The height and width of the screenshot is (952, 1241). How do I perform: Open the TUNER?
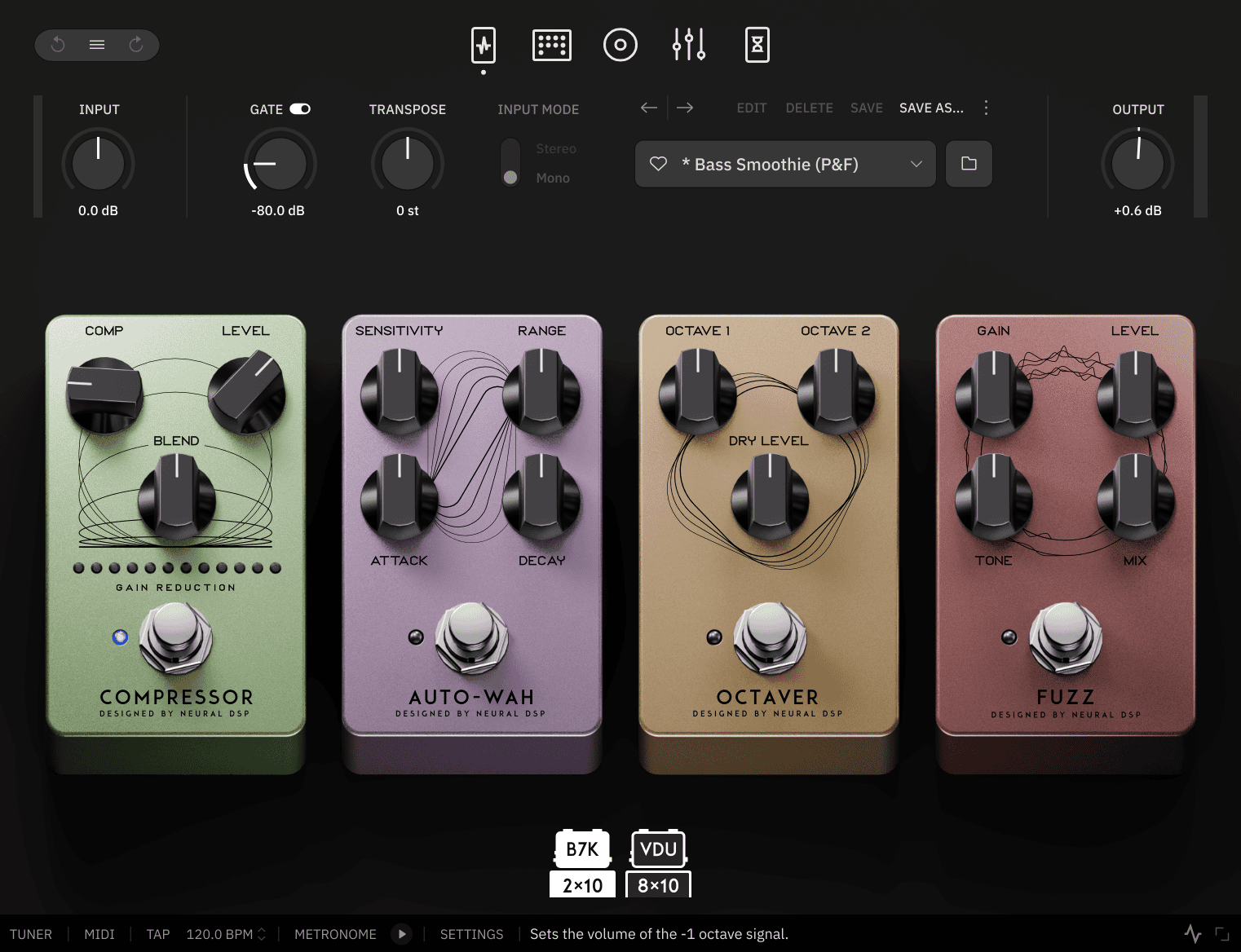click(31, 934)
